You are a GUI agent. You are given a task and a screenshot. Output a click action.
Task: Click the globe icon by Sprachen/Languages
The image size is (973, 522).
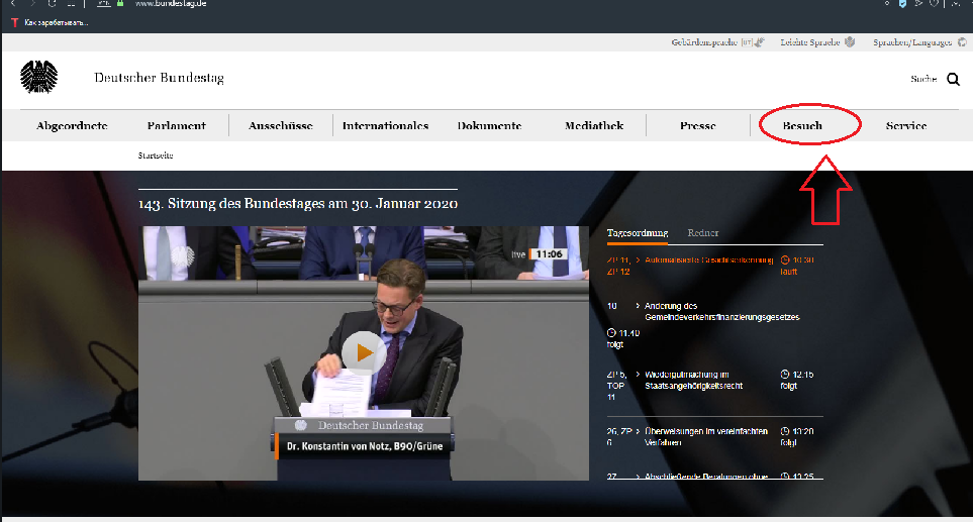(x=962, y=42)
